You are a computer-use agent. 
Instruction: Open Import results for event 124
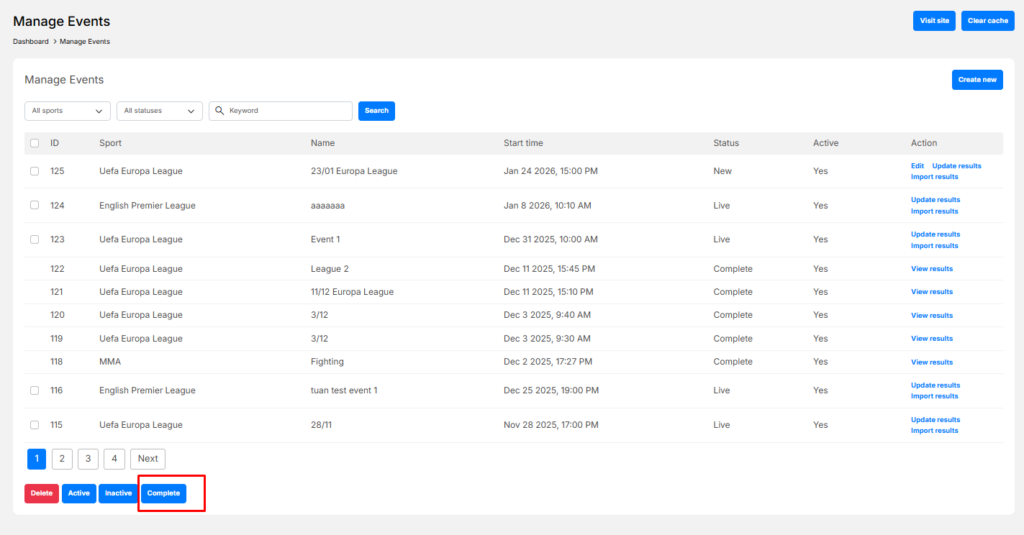point(934,211)
